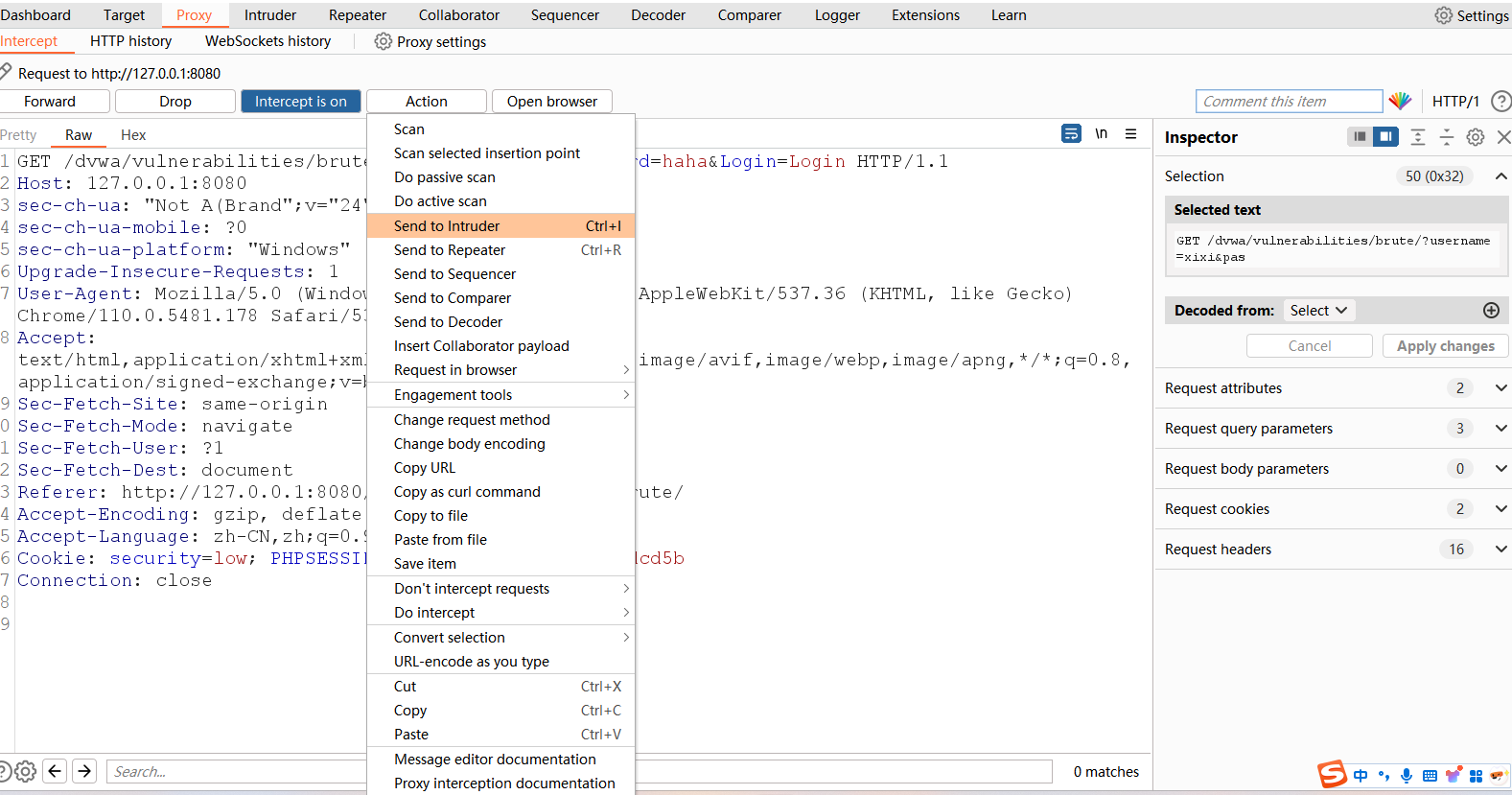Switch to WebSockets history tab
The image size is (1512, 795).
(x=268, y=40)
